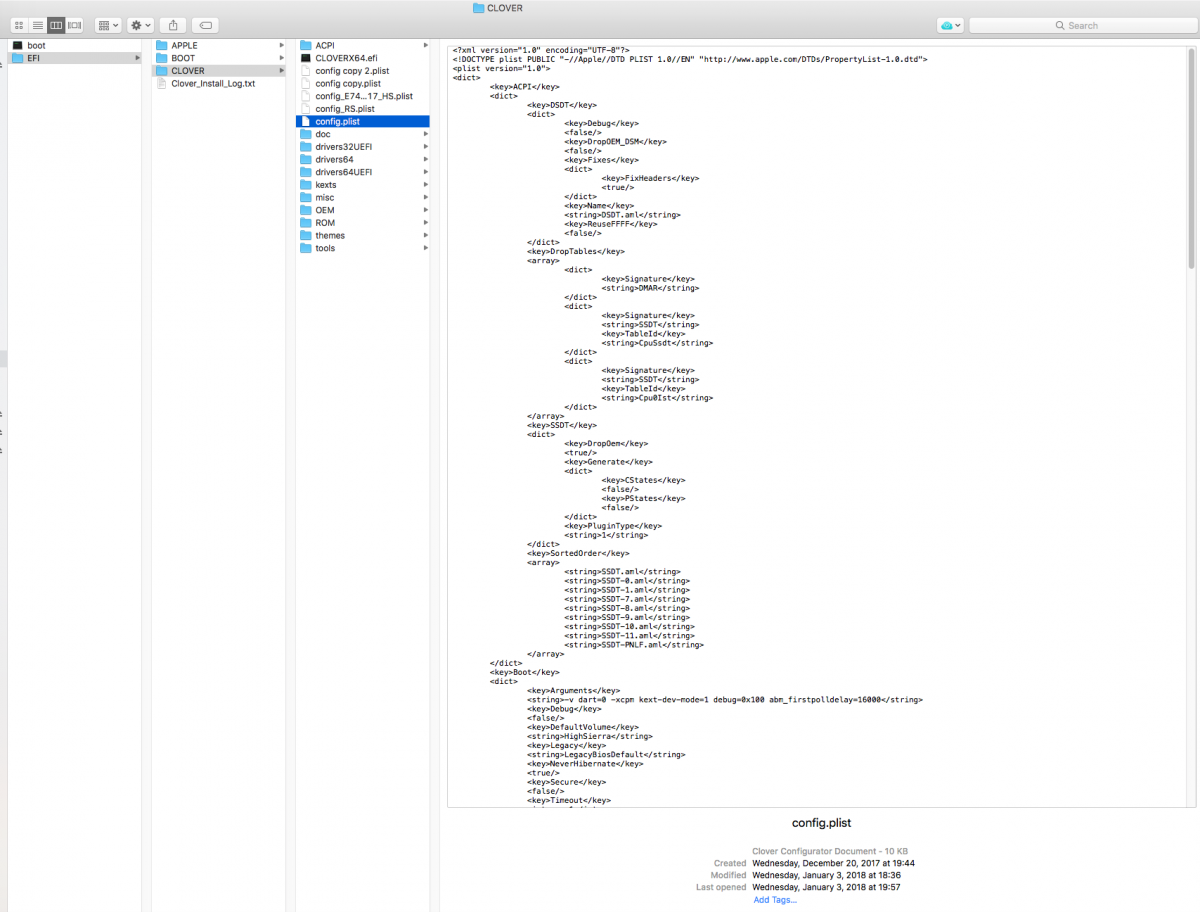Open the APPLE folder

184,45
